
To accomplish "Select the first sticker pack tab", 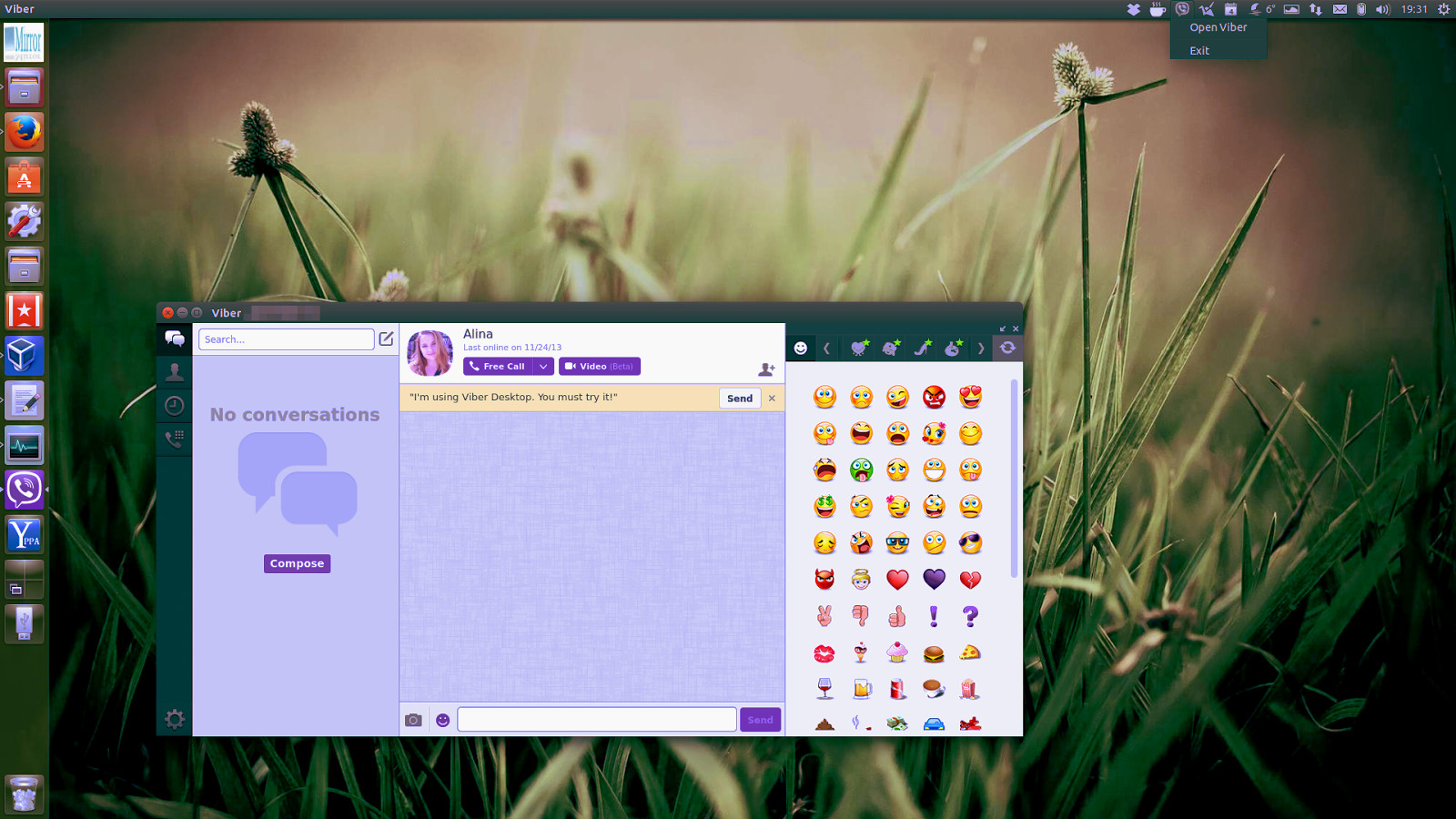I will [x=858, y=348].
